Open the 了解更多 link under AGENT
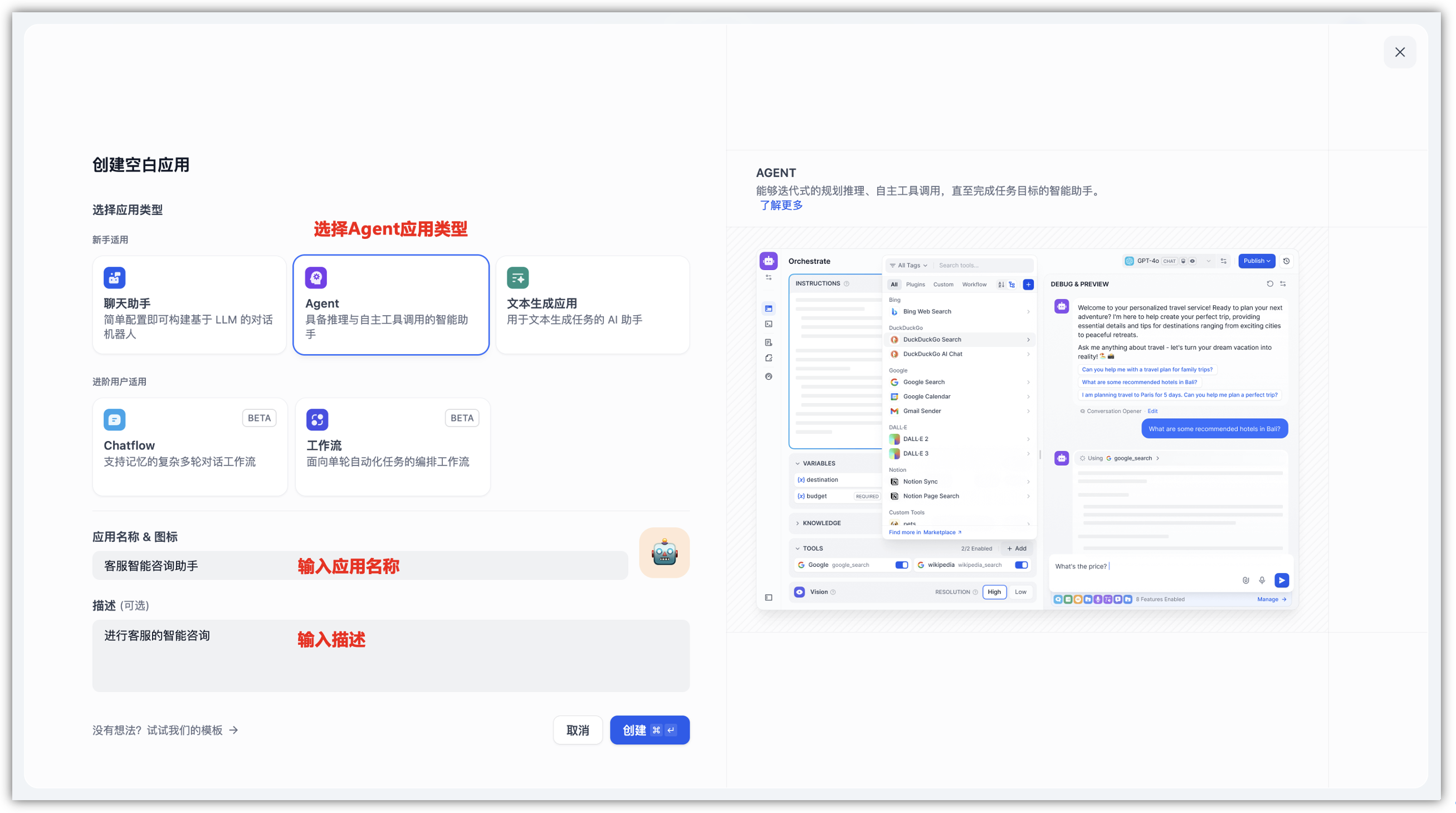The image size is (1456, 813). [x=781, y=204]
